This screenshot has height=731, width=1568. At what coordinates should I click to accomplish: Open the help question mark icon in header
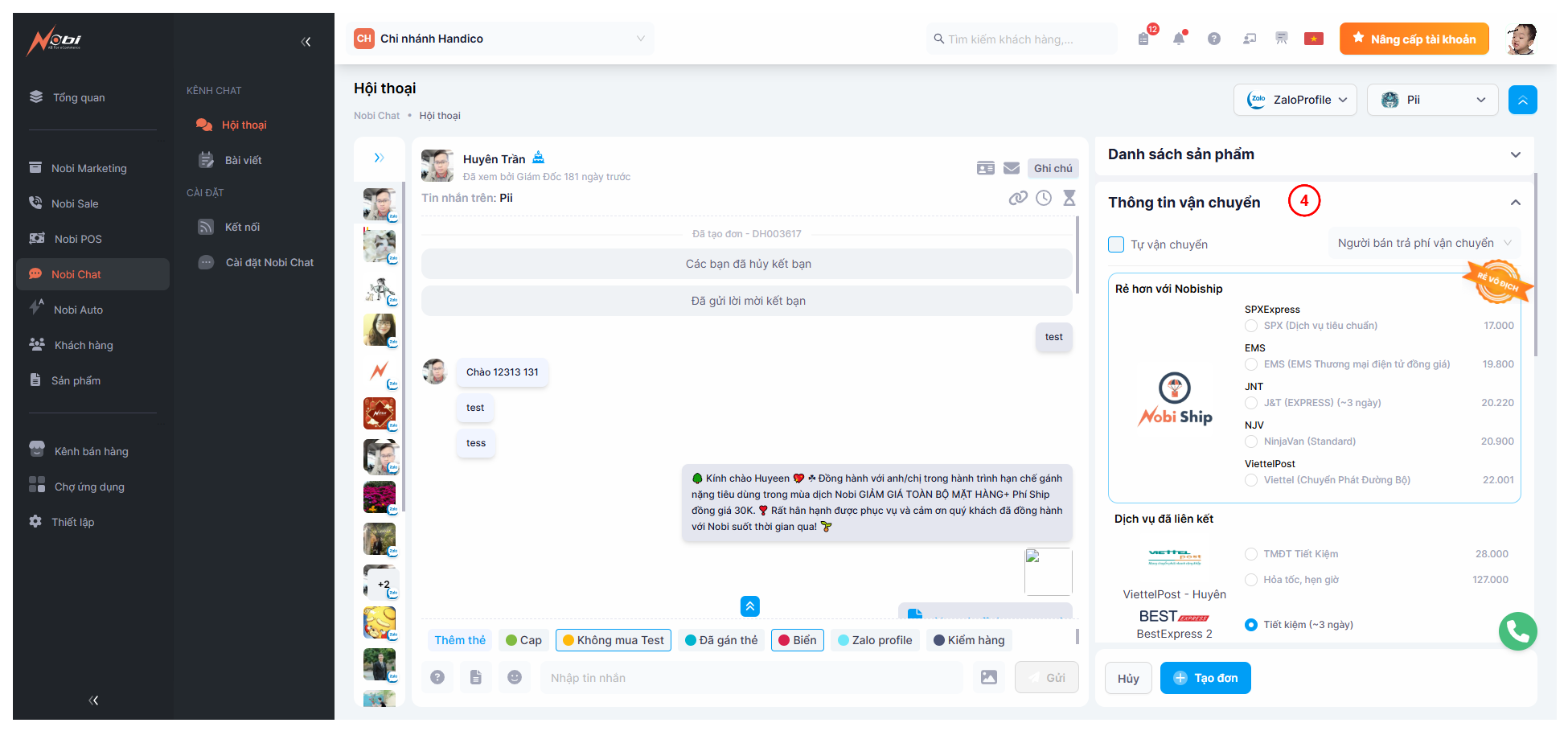1214,39
